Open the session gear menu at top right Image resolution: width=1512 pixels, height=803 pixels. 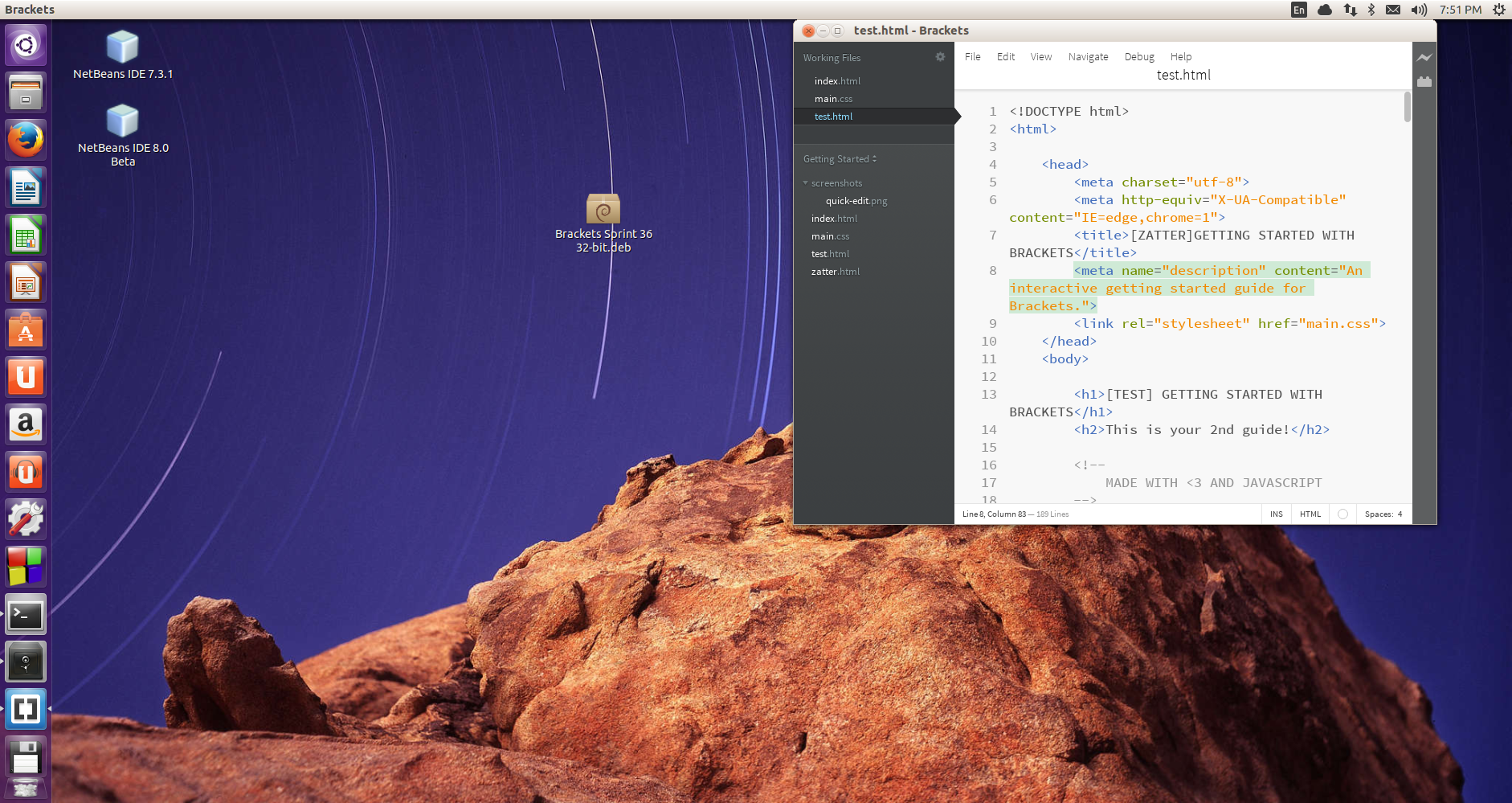(x=1498, y=10)
